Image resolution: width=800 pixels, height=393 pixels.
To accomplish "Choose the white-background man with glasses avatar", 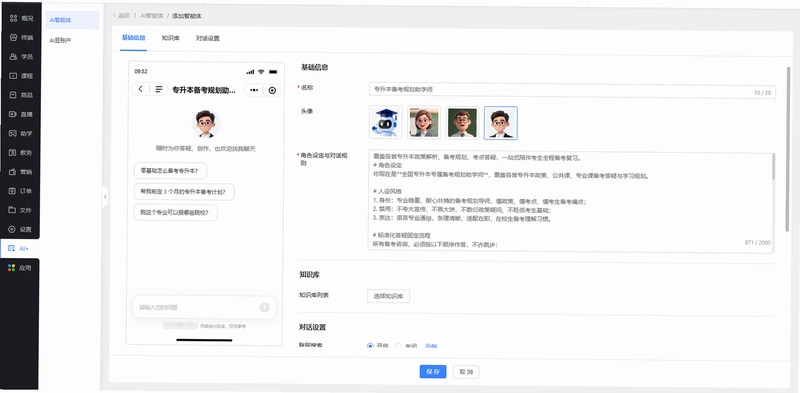I will point(501,123).
